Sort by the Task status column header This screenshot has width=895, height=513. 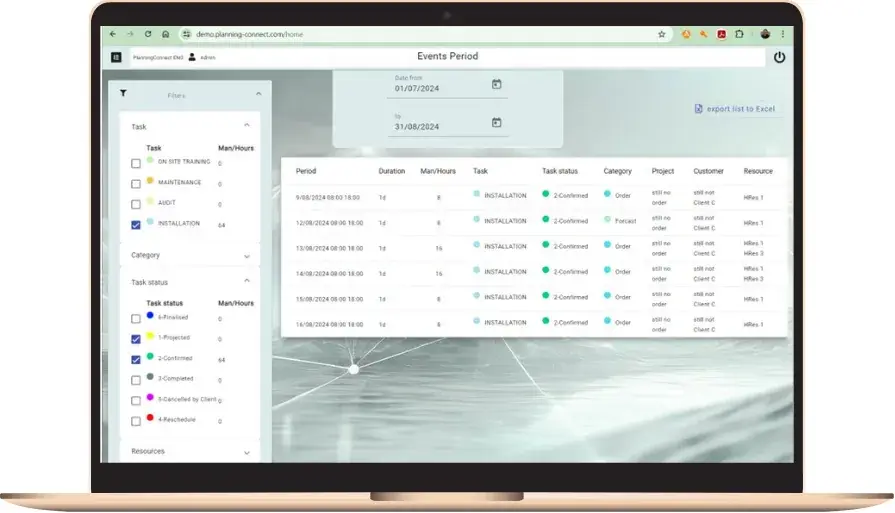[559, 171]
